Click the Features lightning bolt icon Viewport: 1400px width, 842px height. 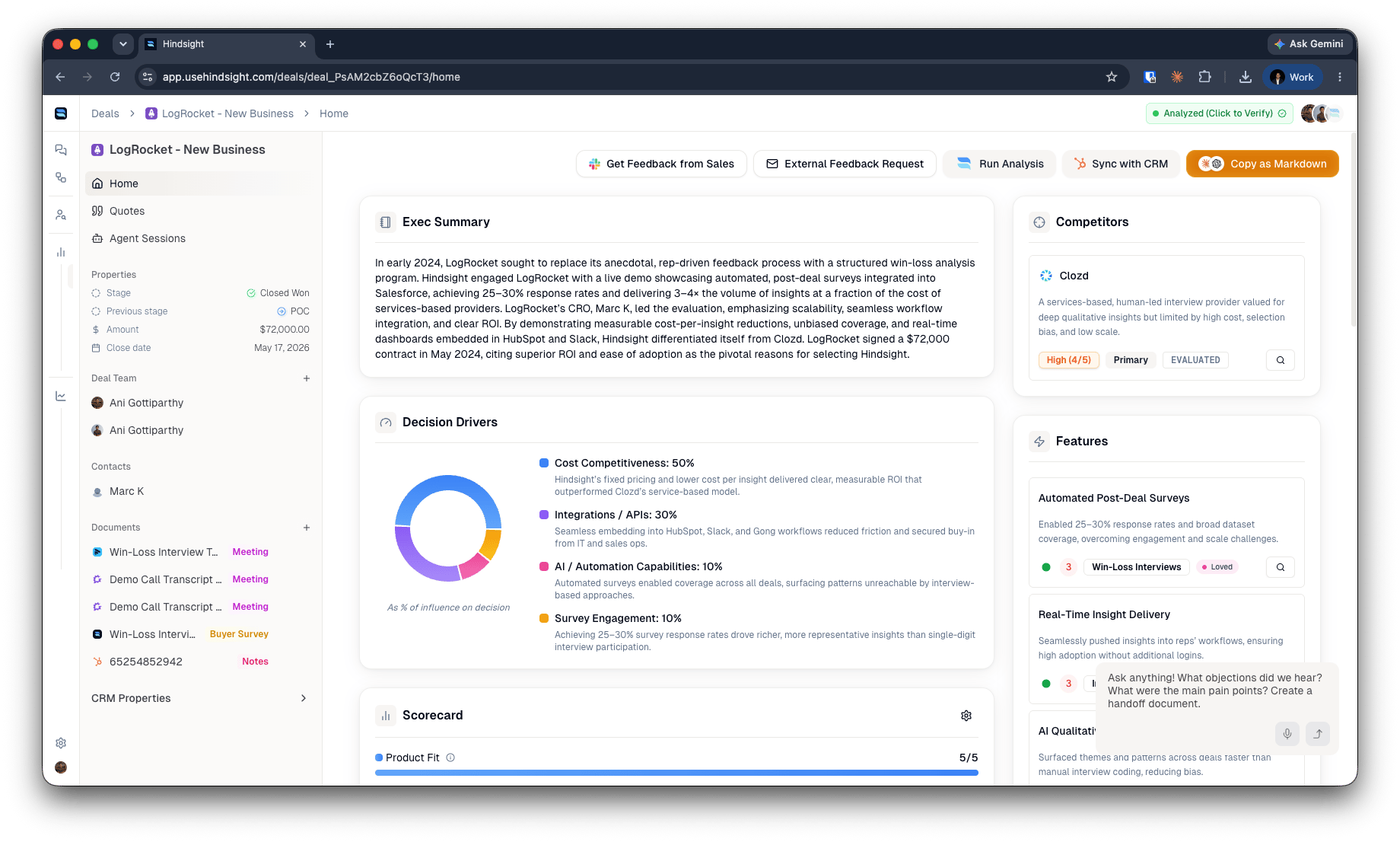pyautogui.click(x=1039, y=442)
